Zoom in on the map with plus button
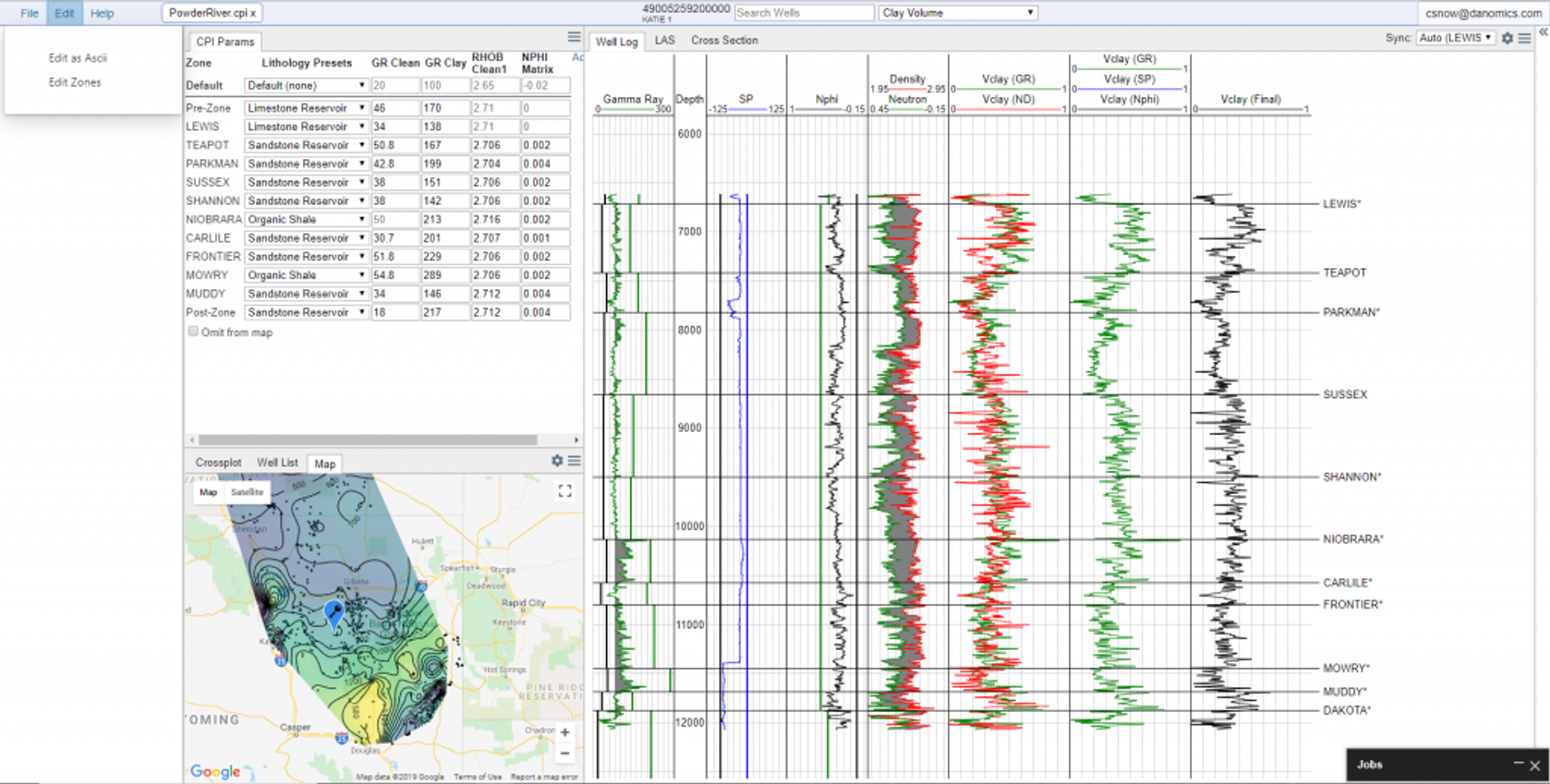This screenshot has width=1550, height=784. pyautogui.click(x=565, y=732)
